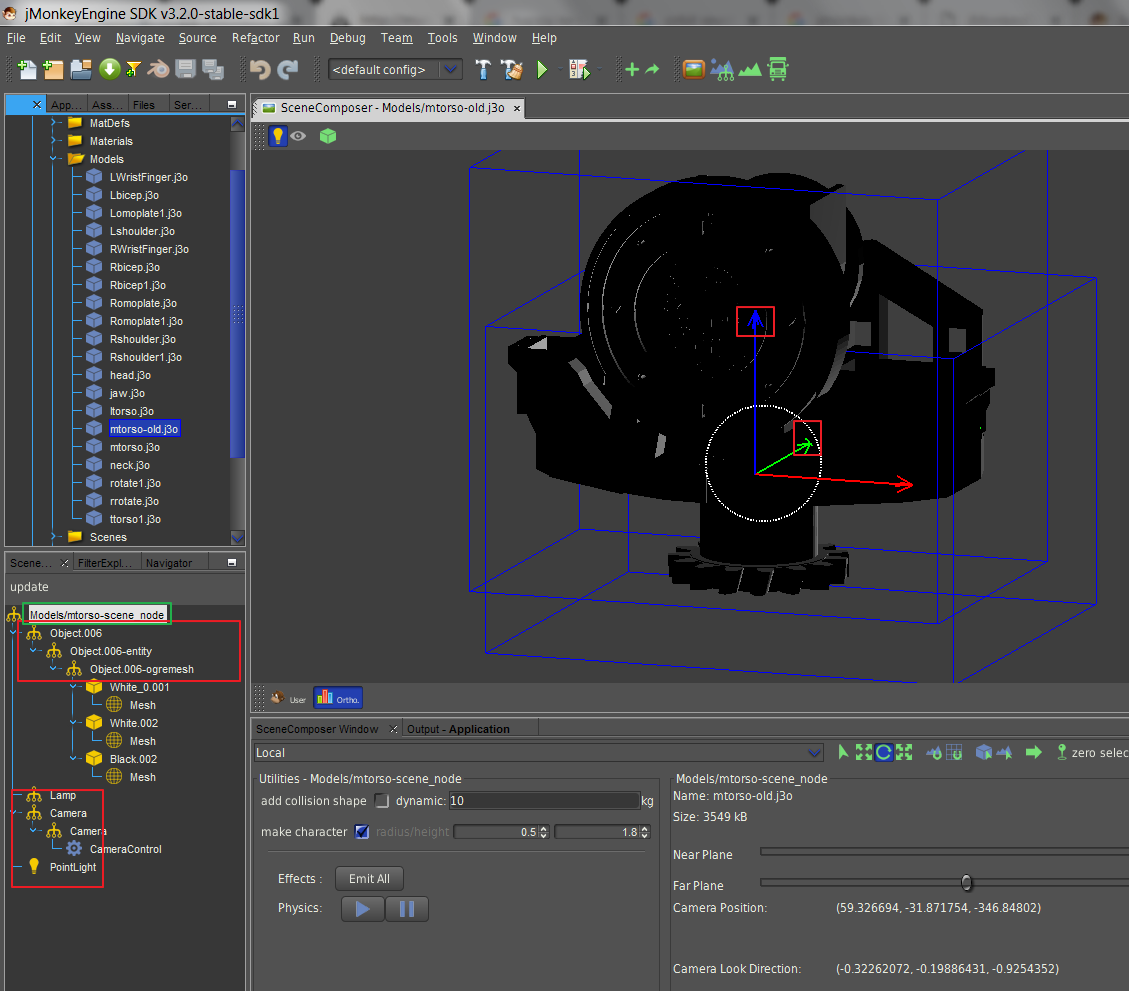
Task: Toggle the light bulb camera light button
Action: pyautogui.click(x=278, y=135)
